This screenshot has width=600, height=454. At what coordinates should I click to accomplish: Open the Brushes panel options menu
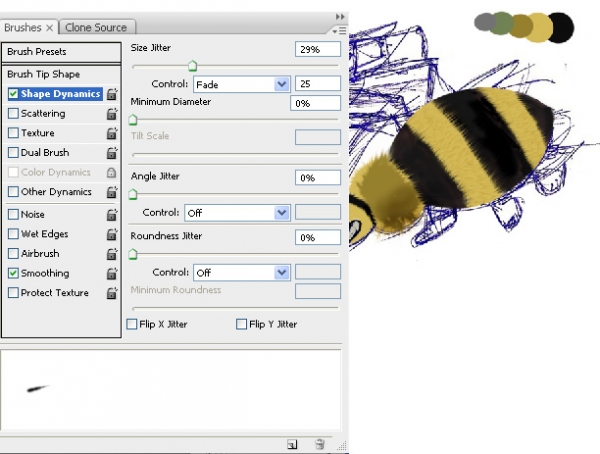click(339, 30)
